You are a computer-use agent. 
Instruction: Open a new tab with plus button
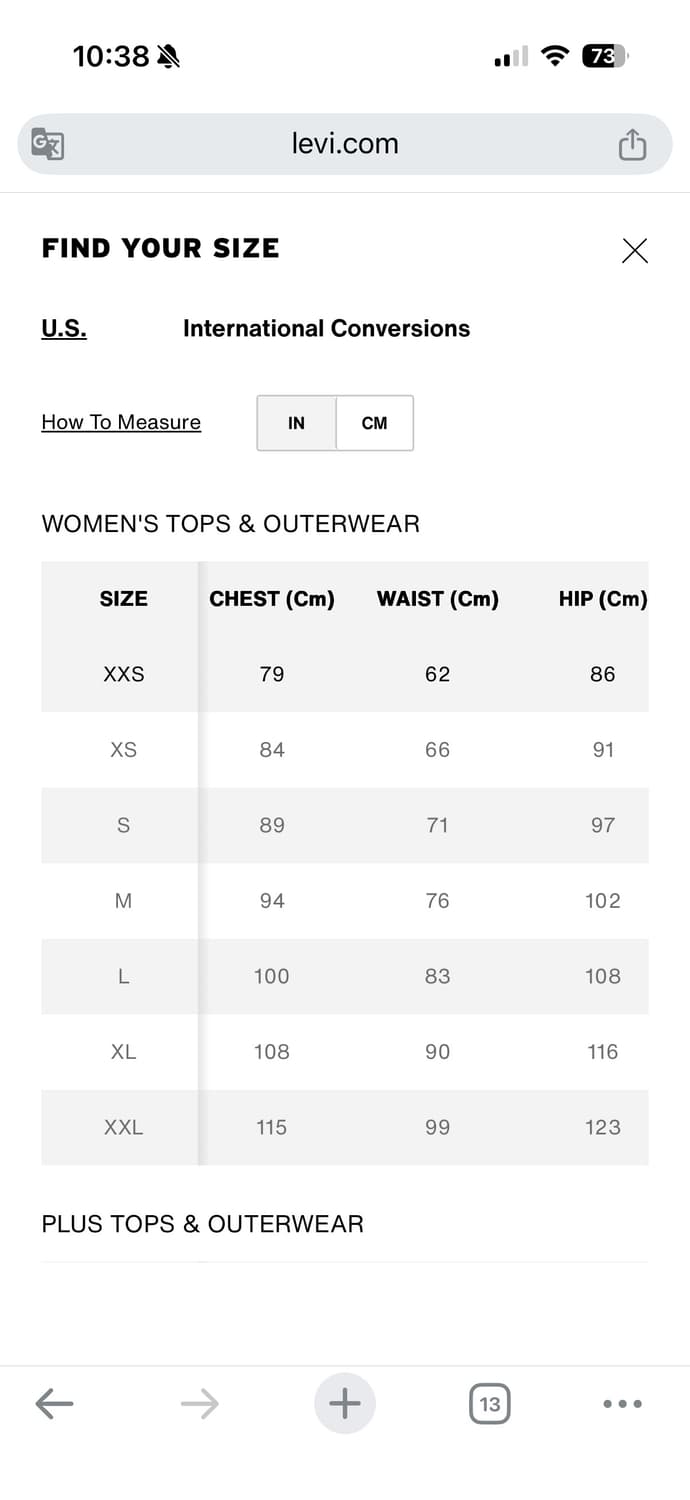345,1404
